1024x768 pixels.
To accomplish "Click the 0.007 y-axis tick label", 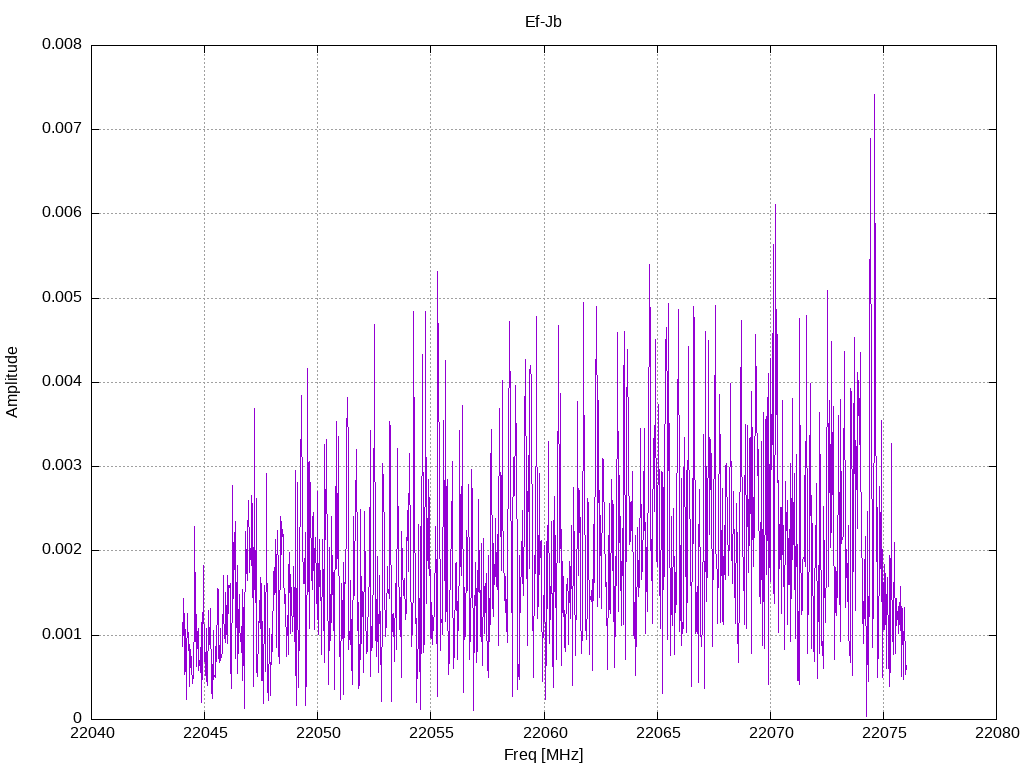I will pos(62,129).
